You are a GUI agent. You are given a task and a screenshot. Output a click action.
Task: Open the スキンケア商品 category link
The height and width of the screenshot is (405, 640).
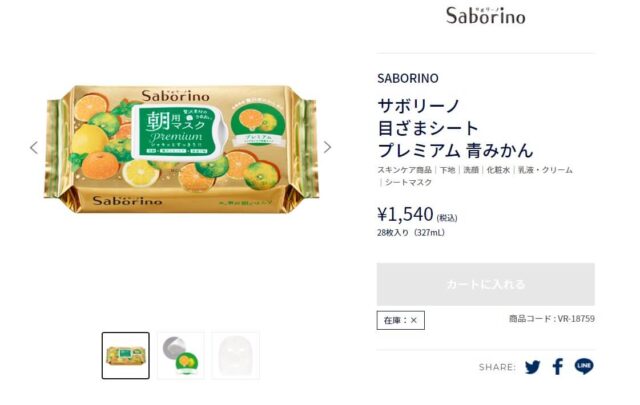404,170
